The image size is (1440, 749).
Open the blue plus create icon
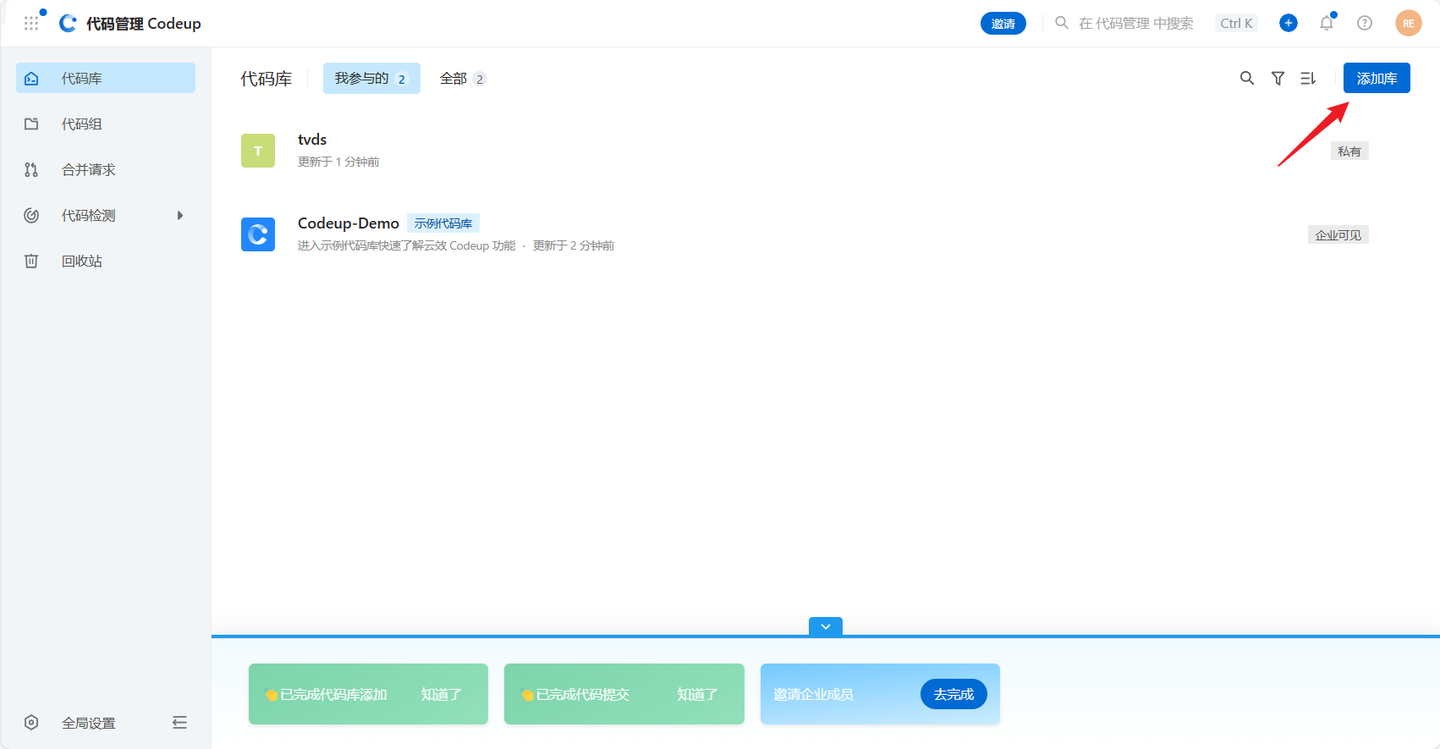pyautogui.click(x=1288, y=23)
